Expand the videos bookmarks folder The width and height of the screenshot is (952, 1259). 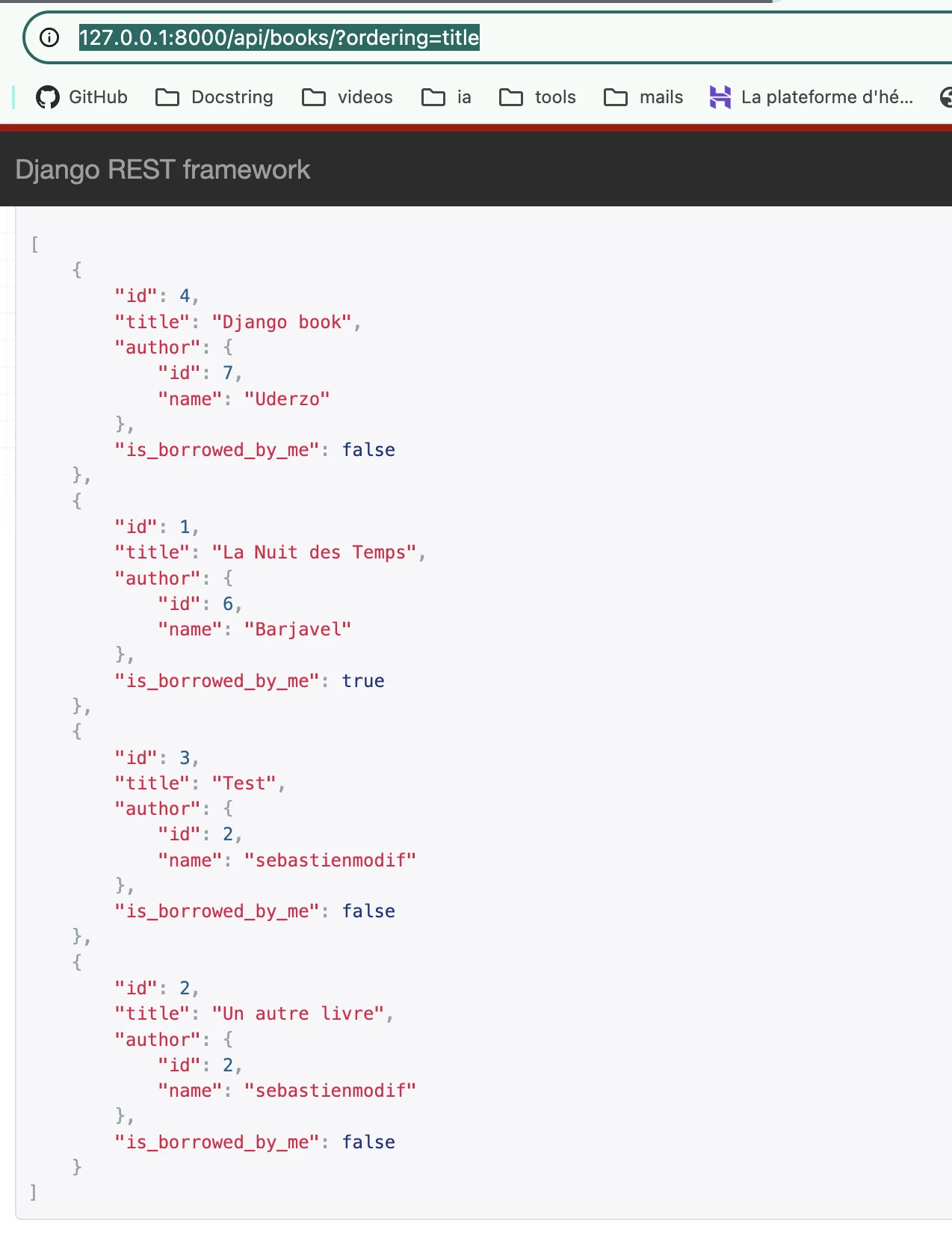[x=347, y=97]
